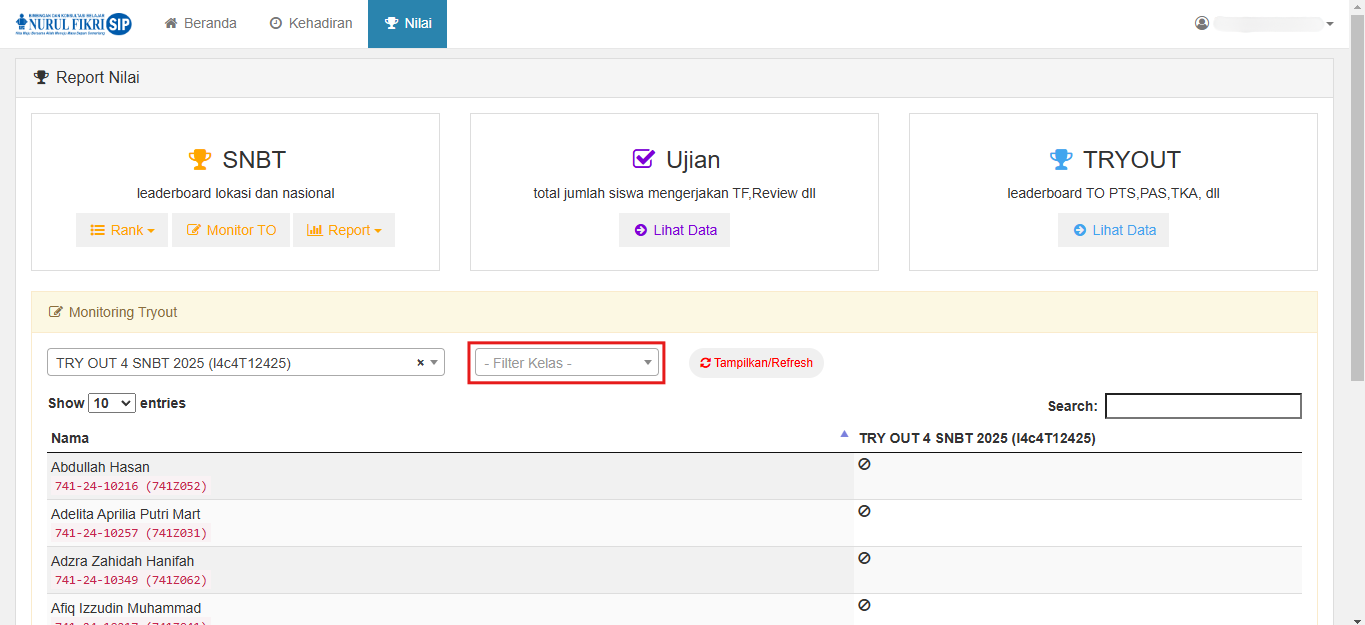
Task: Open Lihat Data under Ujian
Action: click(674, 230)
